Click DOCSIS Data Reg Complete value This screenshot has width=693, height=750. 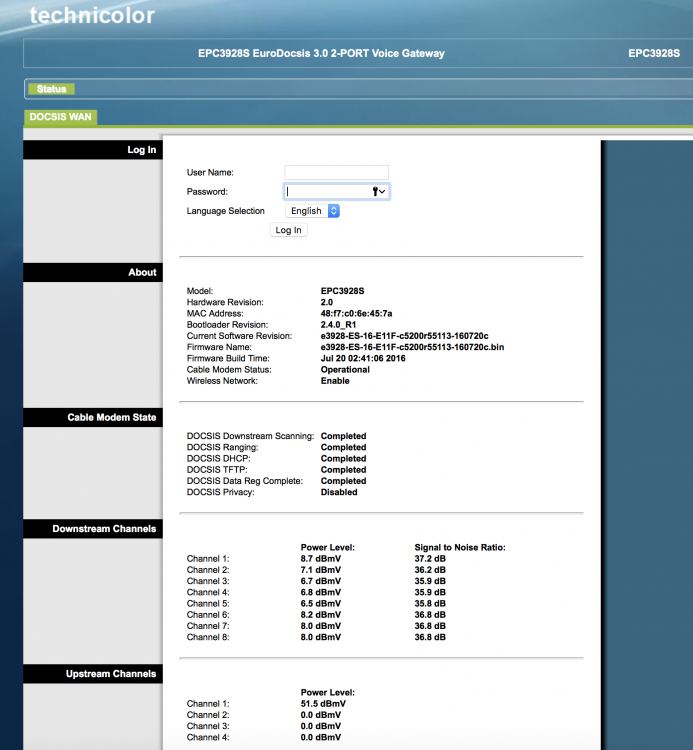(x=343, y=481)
